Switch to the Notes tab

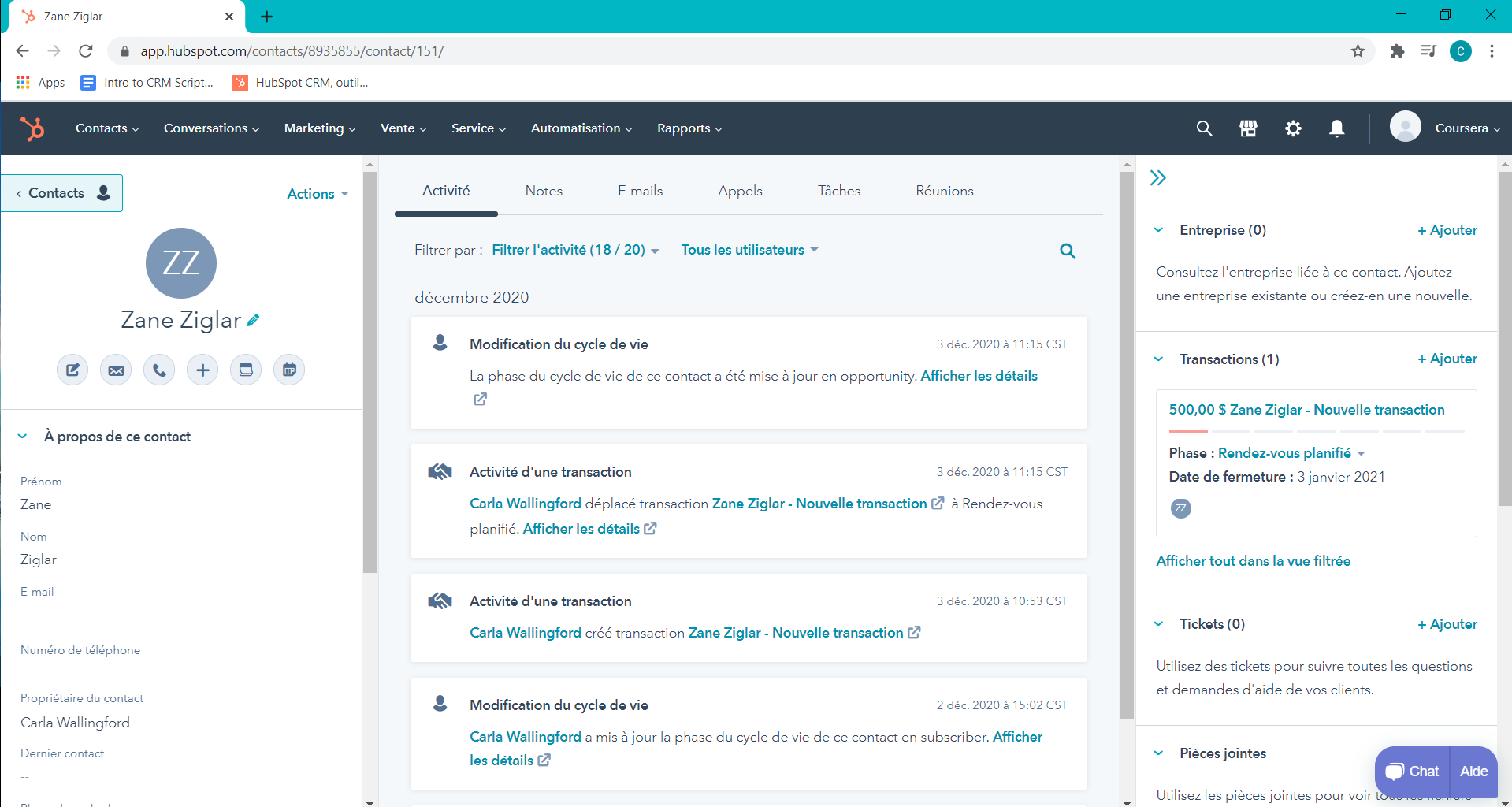coord(544,191)
